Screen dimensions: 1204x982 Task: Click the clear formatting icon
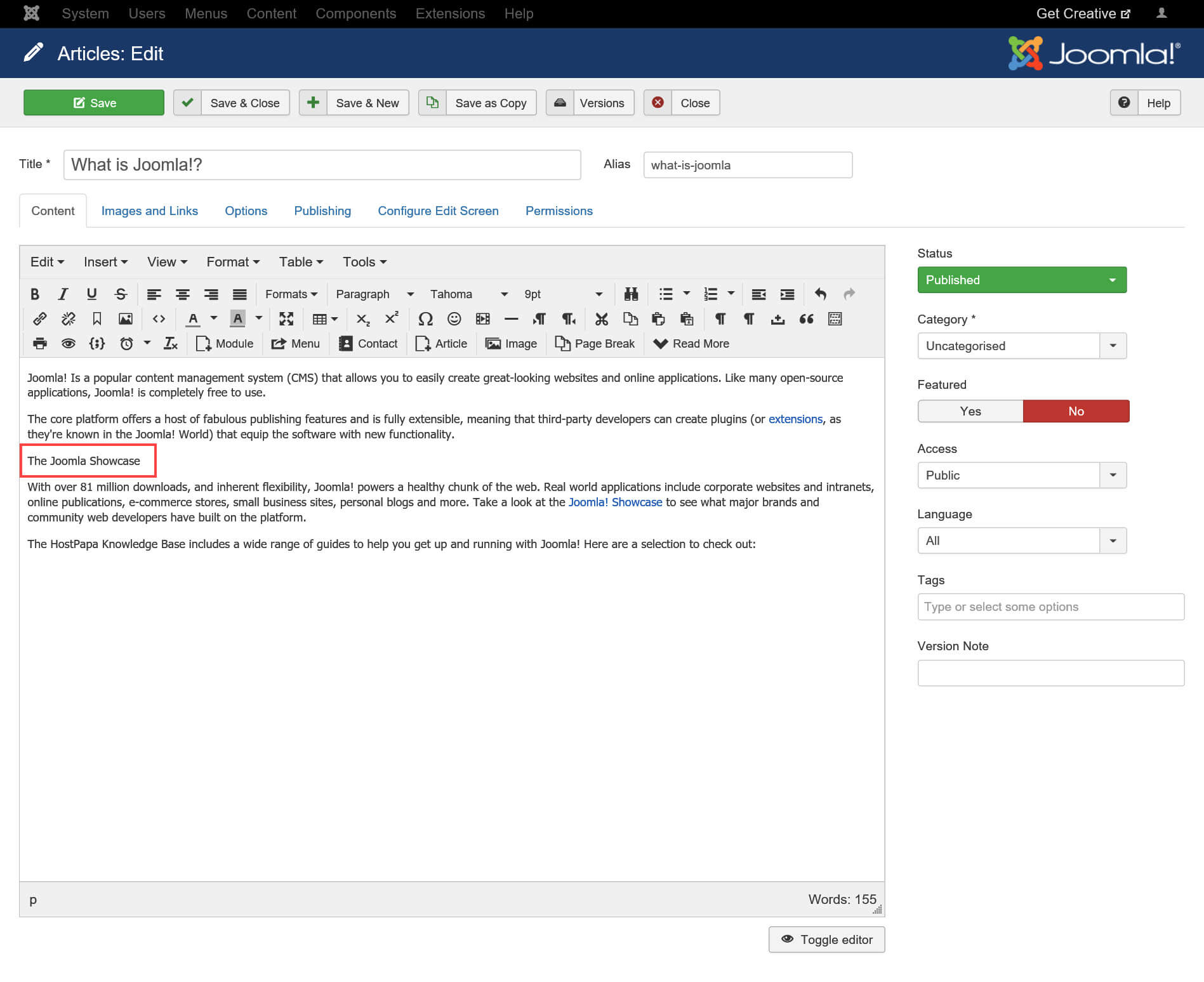[x=171, y=343]
